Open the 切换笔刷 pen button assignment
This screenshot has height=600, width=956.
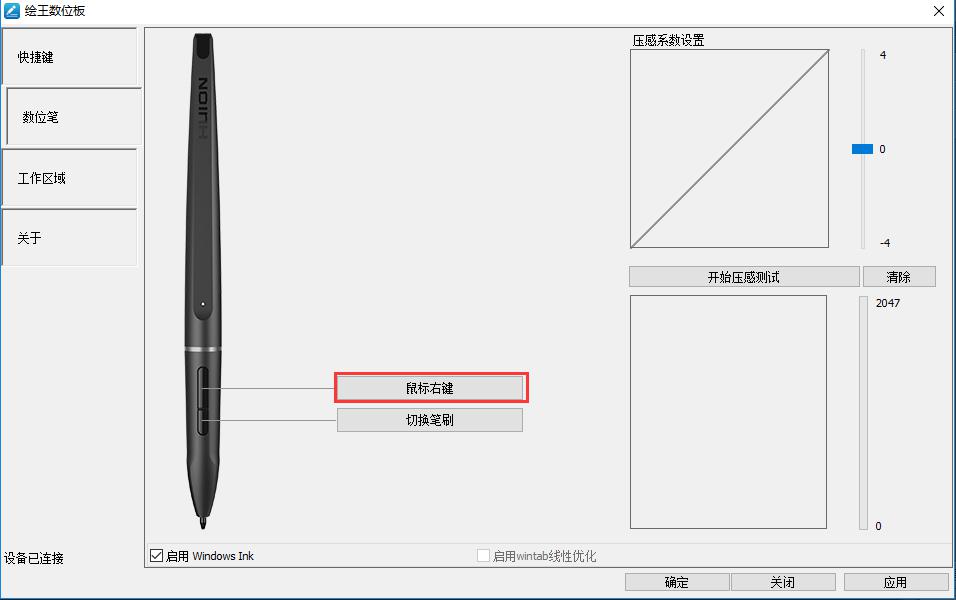click(430, 420)
